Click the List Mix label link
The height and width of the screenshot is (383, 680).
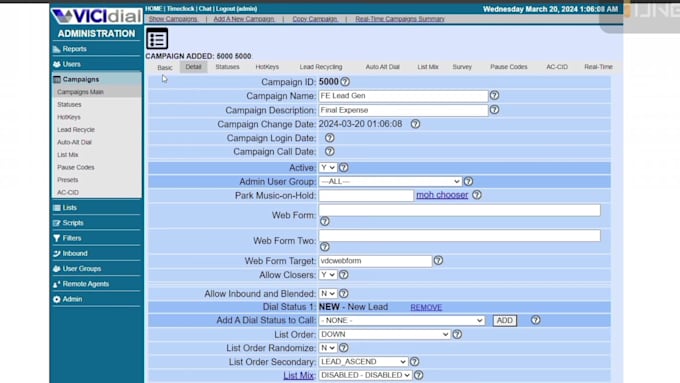298,375
